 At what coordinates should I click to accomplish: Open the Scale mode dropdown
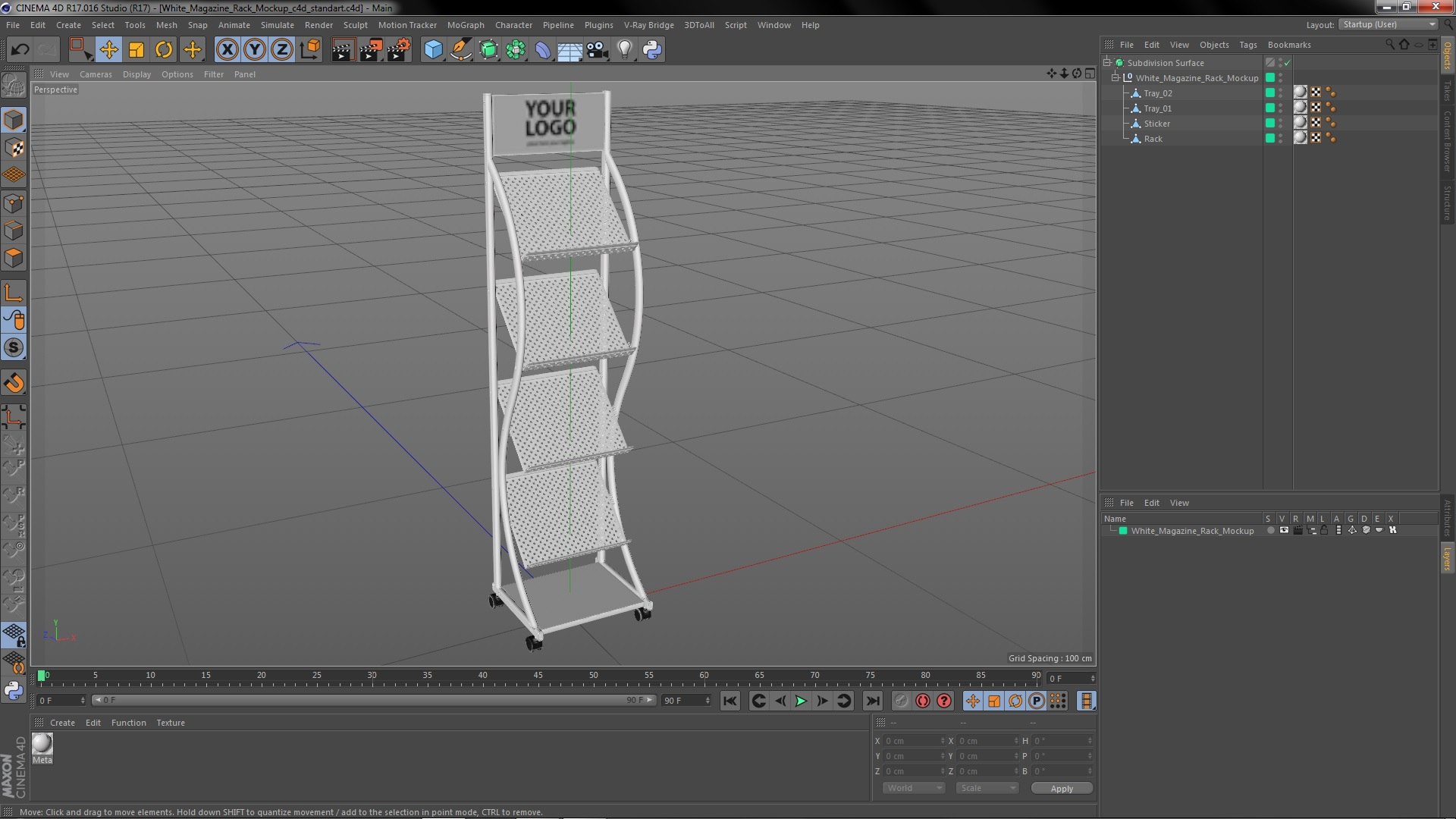coord(987,789)
